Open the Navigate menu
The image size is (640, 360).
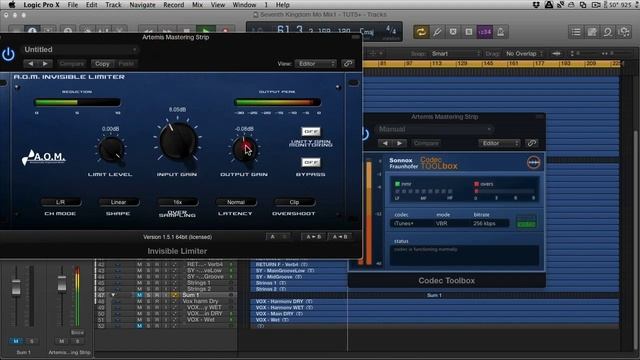coord(142,5)
